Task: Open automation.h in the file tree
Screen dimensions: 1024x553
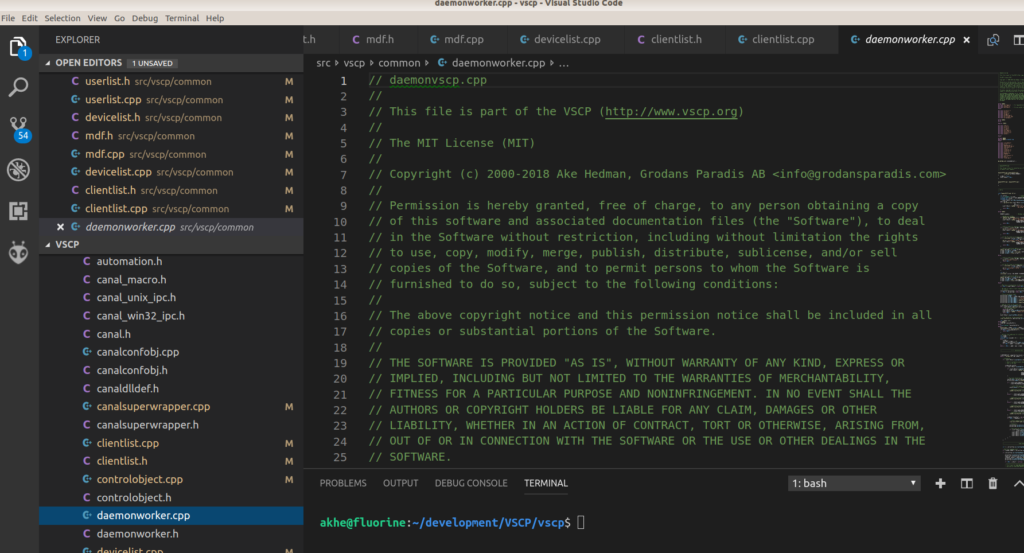Action: 171,261
